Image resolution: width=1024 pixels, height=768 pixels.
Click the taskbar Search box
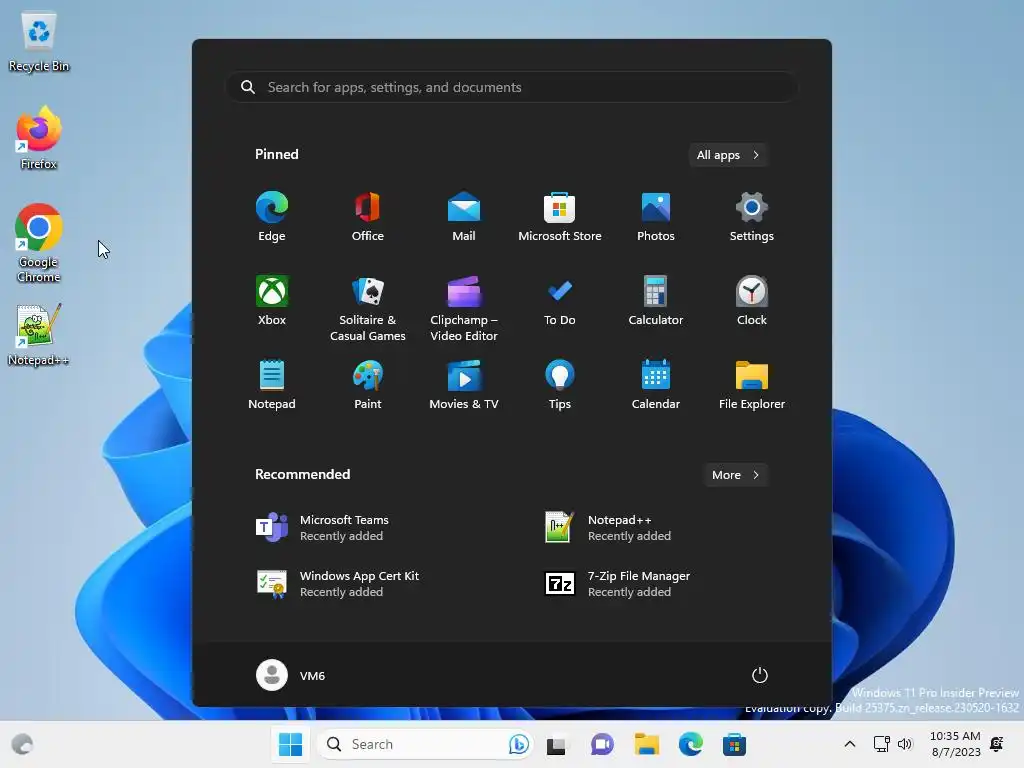click(x=424, y=744)
